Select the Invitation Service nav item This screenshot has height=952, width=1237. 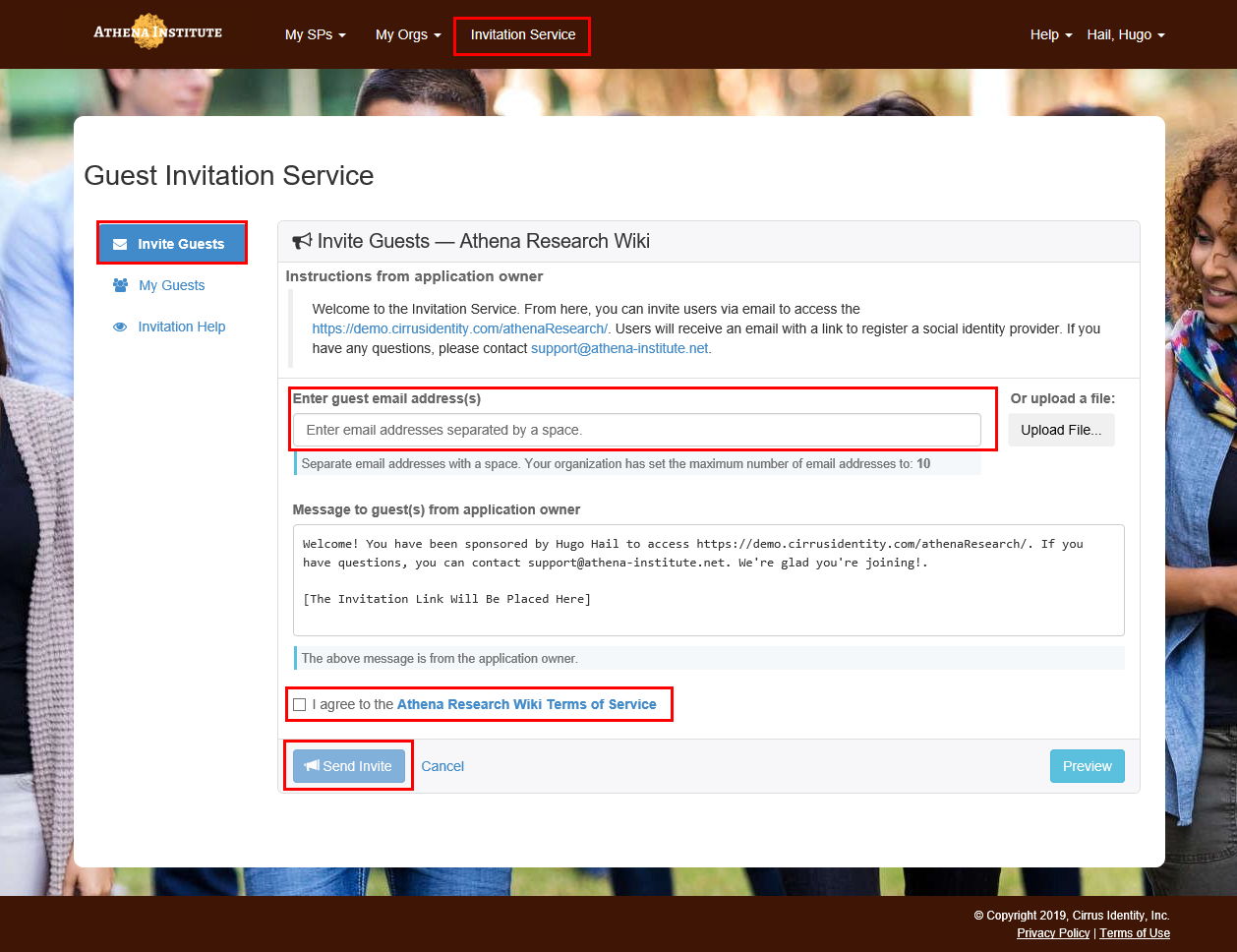pyautogui.click(x=523, y=34)
